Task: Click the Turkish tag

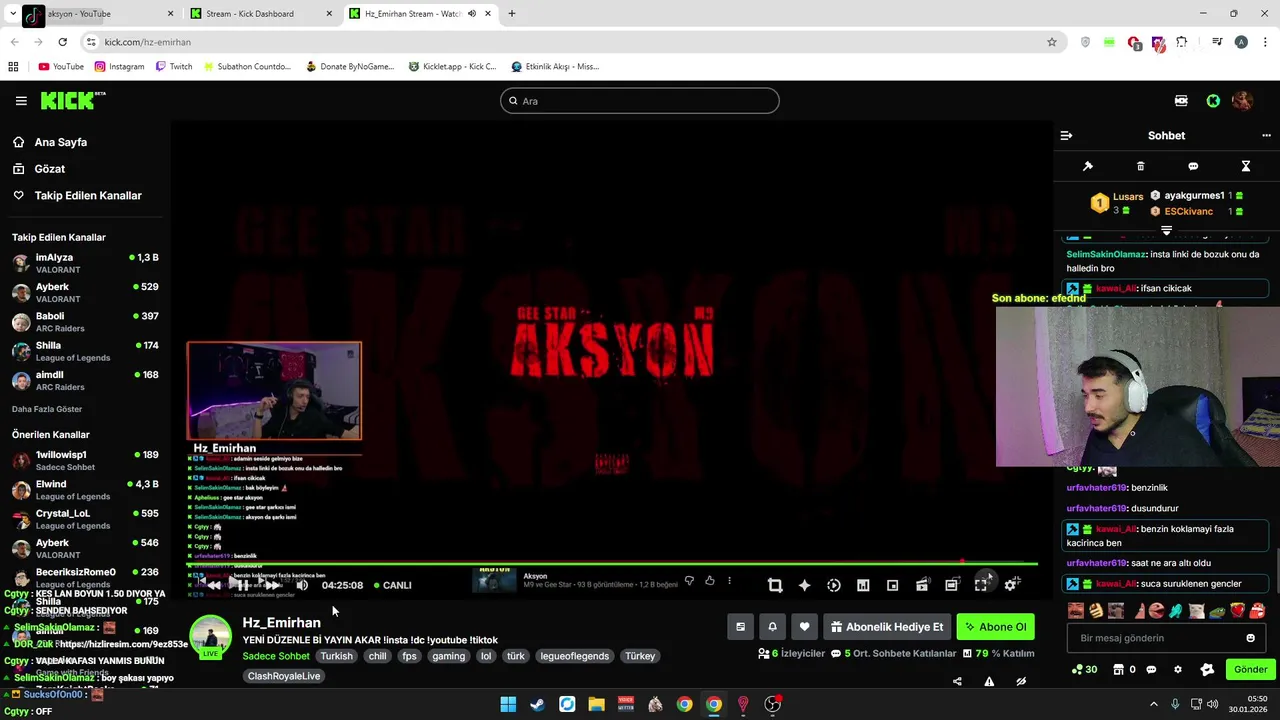Action: coord(336,656)
